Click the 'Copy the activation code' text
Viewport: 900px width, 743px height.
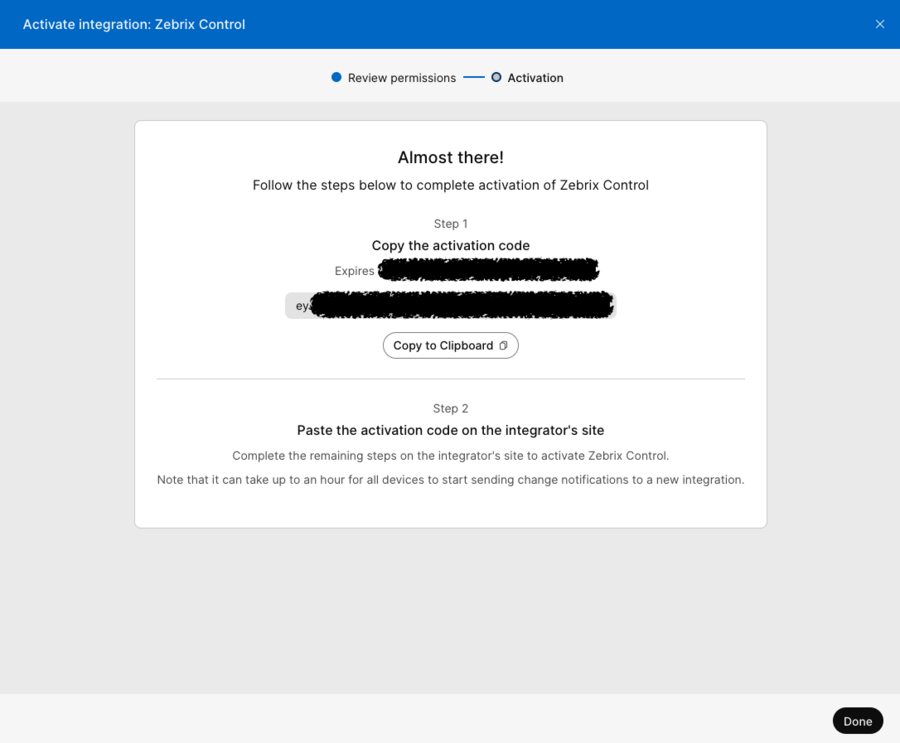(451, 246)
